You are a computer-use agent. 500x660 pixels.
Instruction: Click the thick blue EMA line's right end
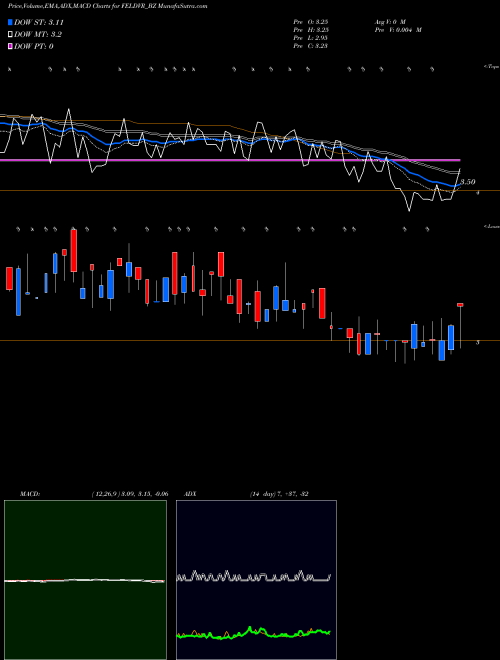(458, 184)
